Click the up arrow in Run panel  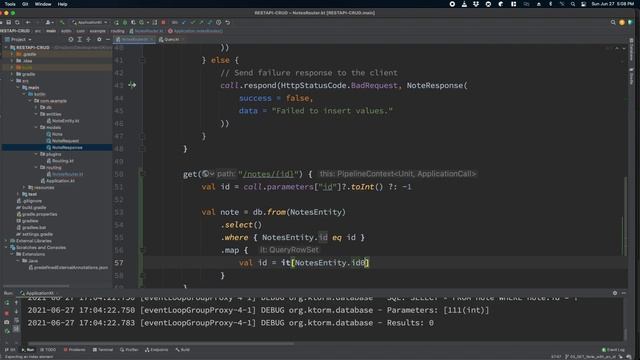coord(16,303)
